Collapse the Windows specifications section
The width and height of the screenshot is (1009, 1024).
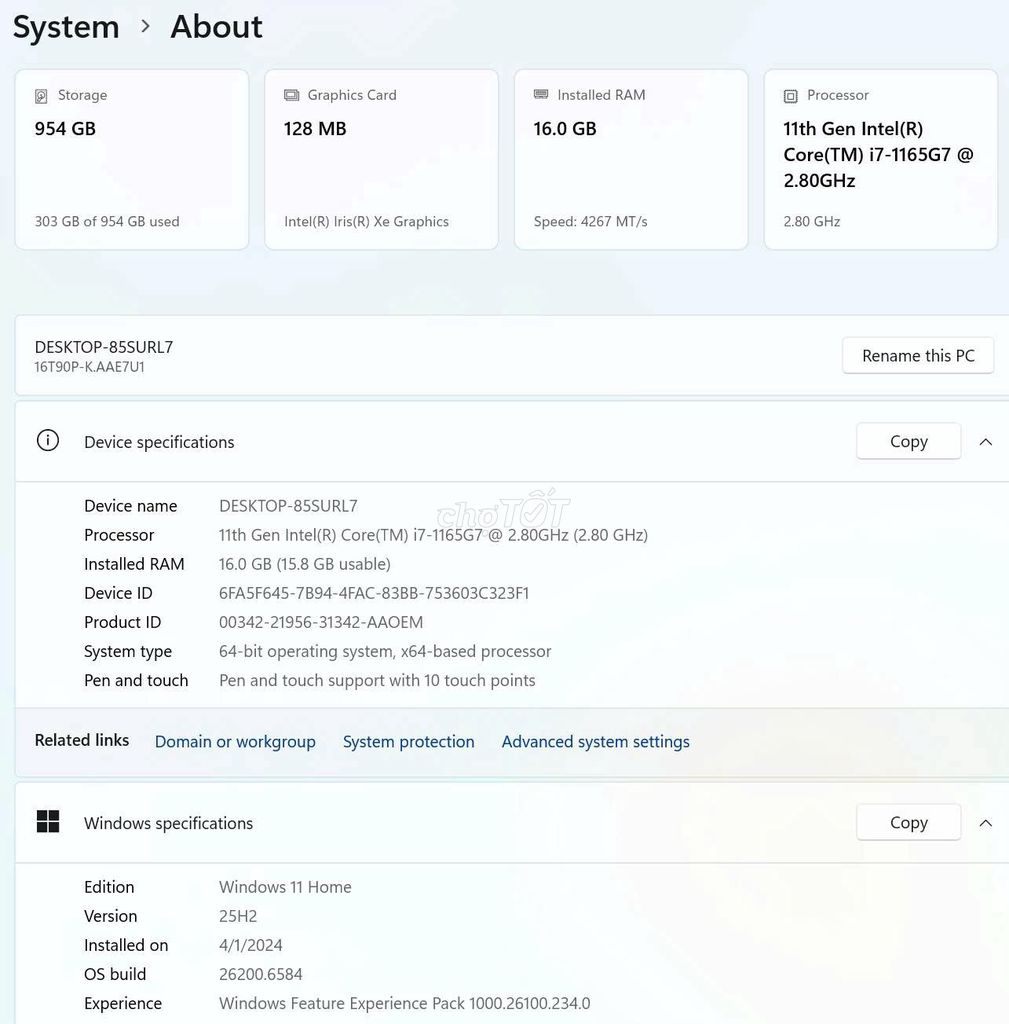[x=985, y=823]
